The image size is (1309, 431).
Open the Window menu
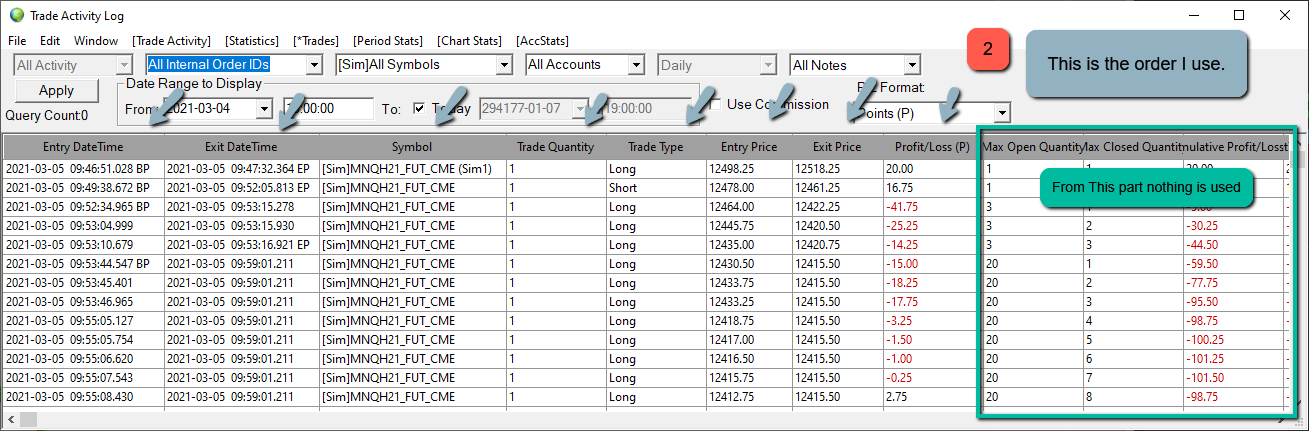click(96, 41)
